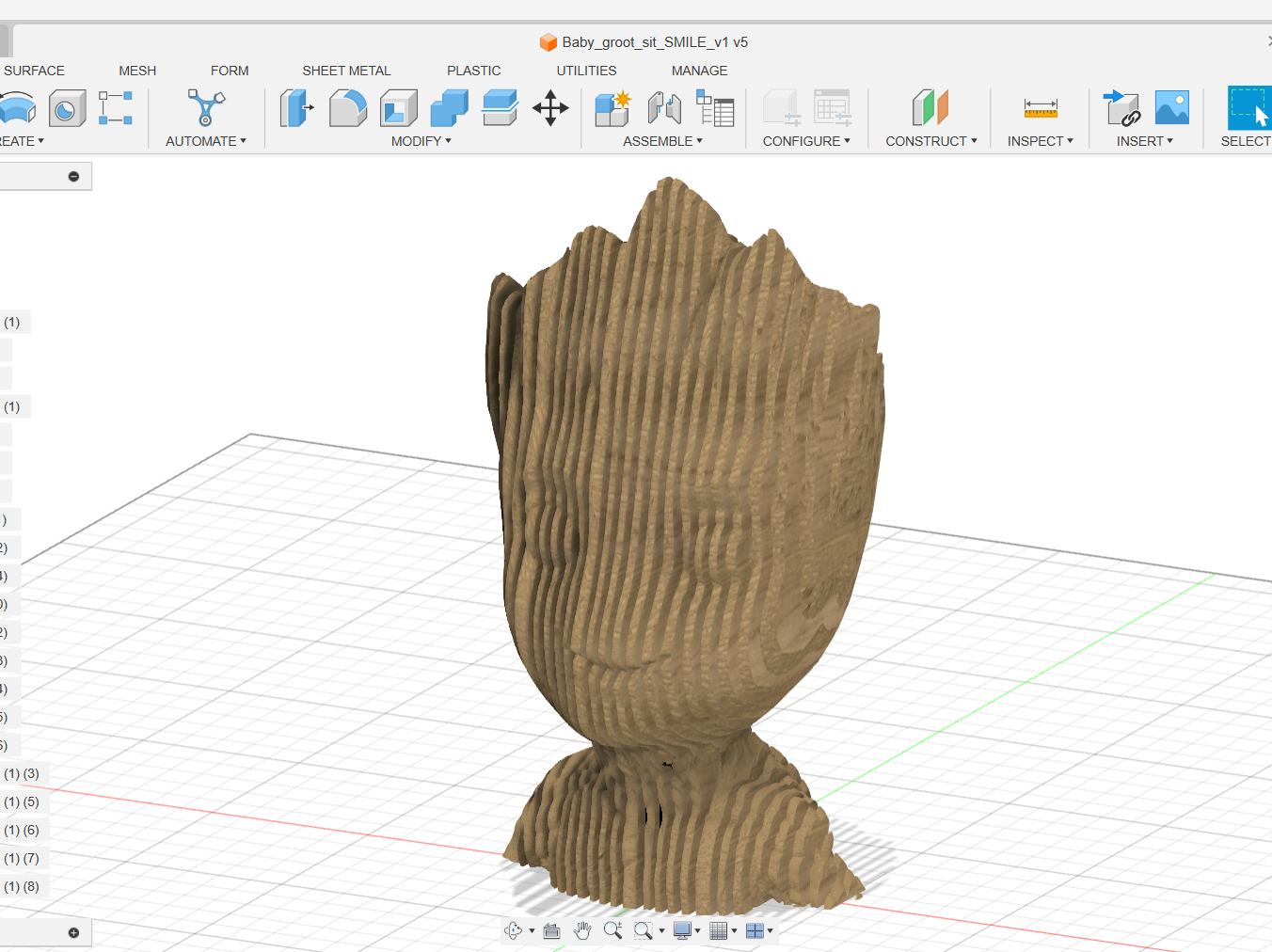Select the Shell tool

click(399, 108)
